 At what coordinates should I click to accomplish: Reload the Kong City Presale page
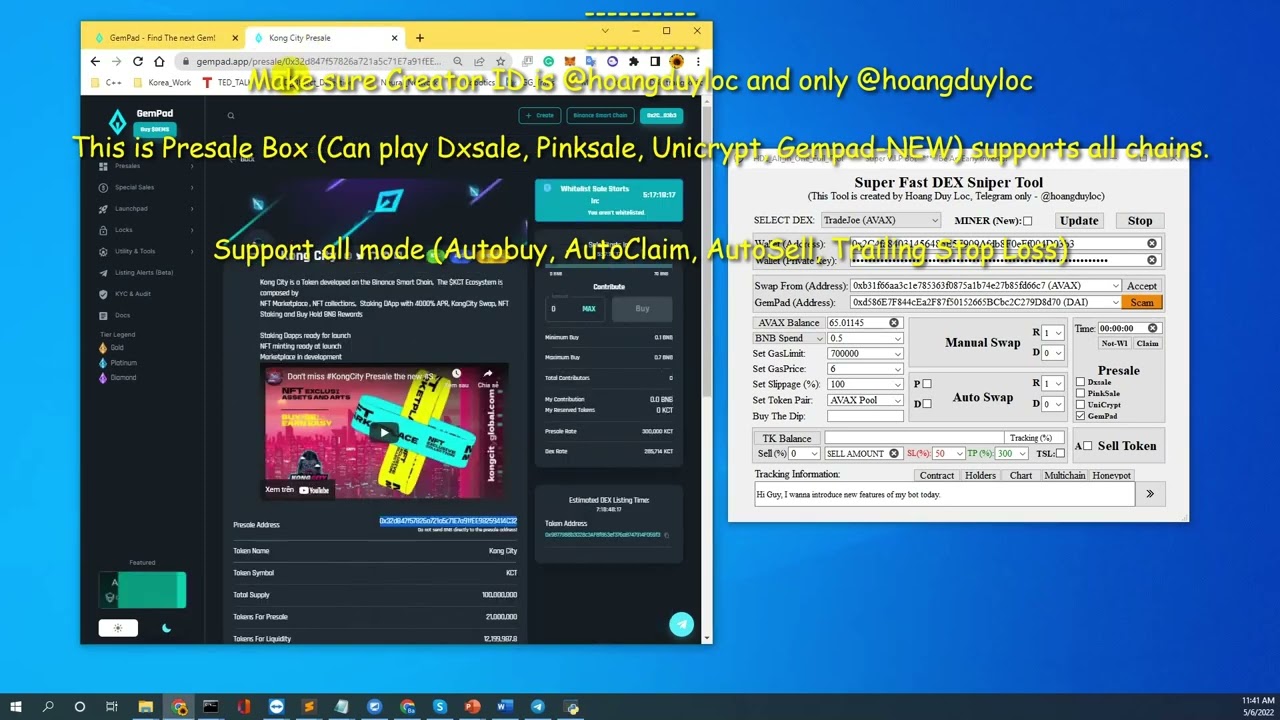coord(138,61)
